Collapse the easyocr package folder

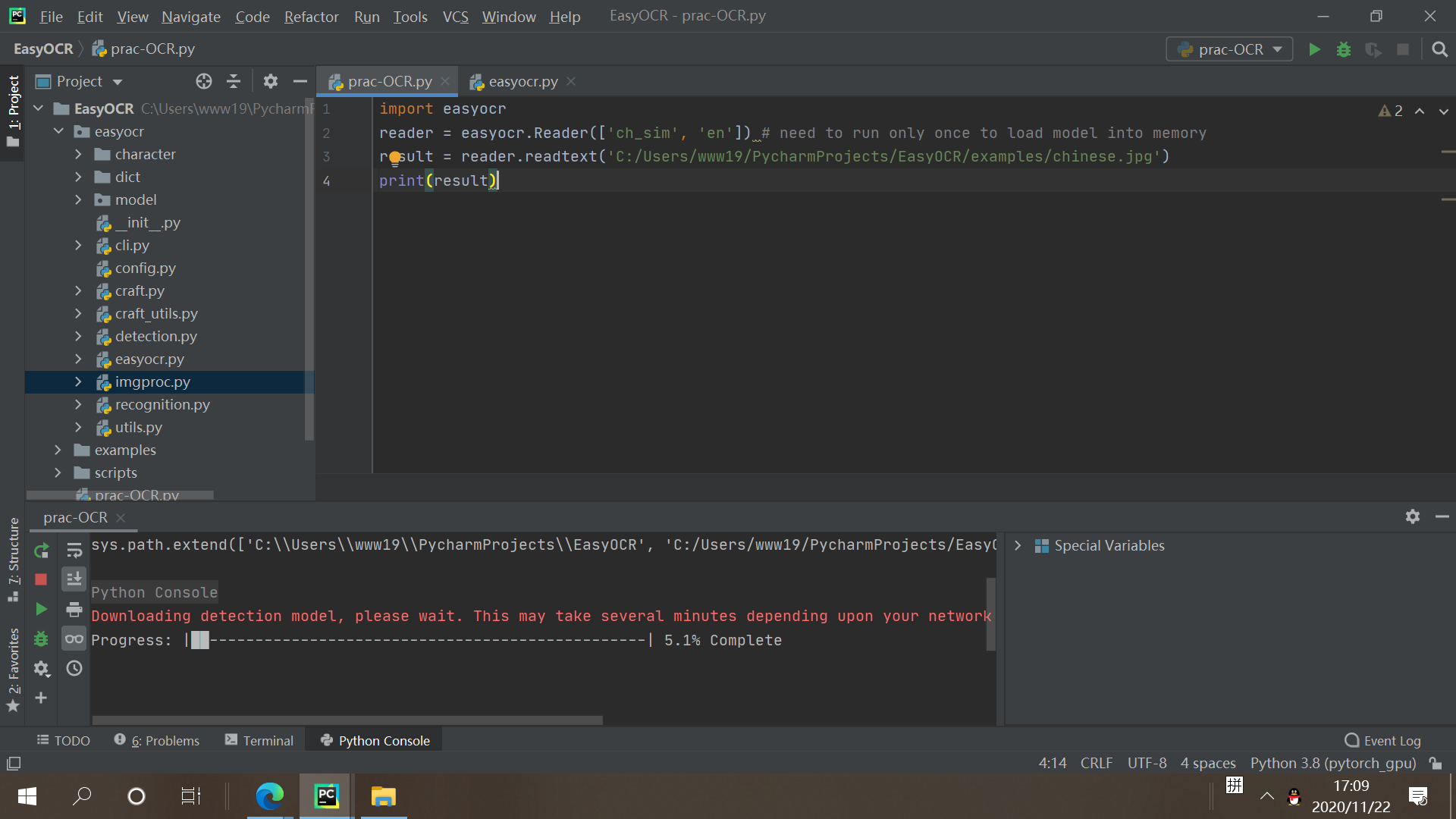click(58, 130)
